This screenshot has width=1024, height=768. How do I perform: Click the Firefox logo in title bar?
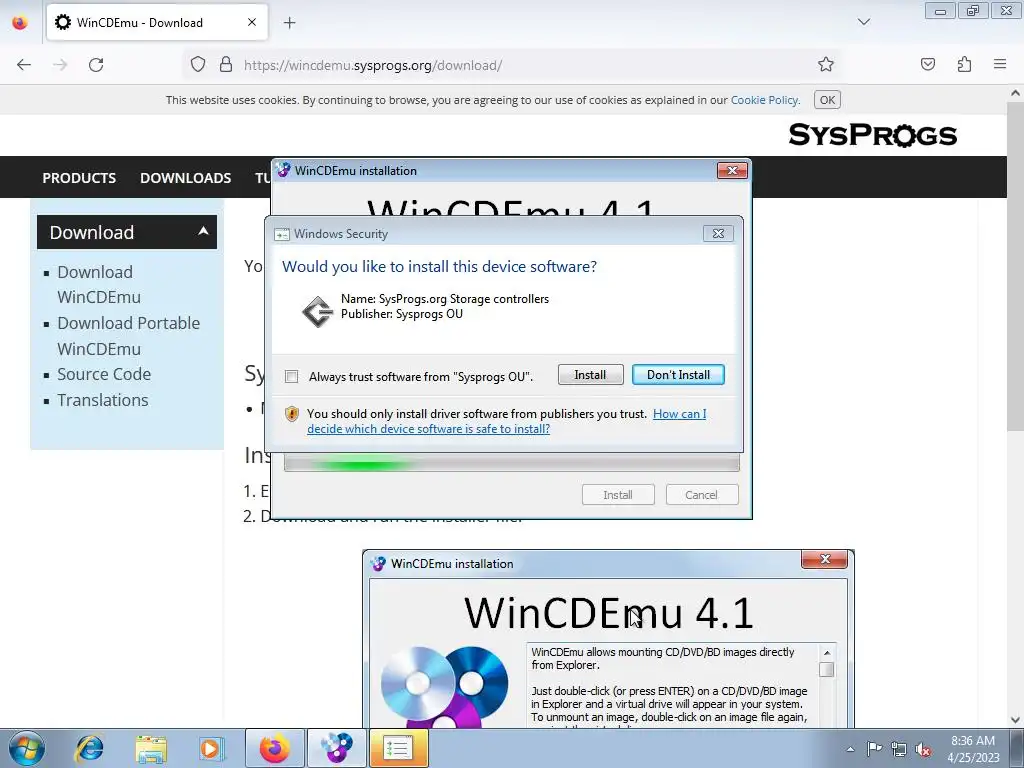pyautogui.click(x=20, y=22)
